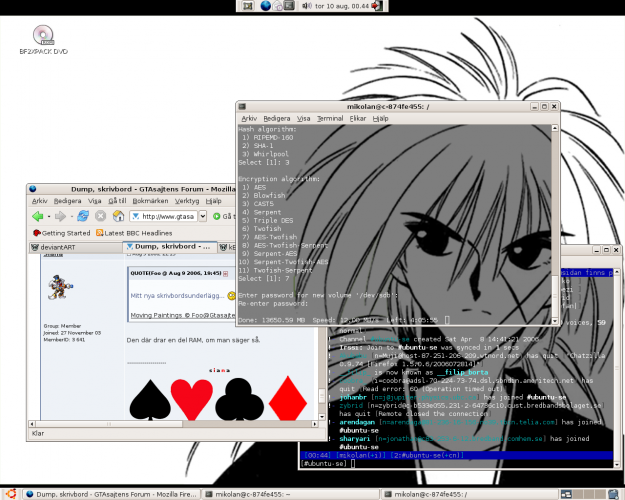This screenshot has height=500, width=625.
Task: Click the first workspace in switcher
Action: point(566,494)
